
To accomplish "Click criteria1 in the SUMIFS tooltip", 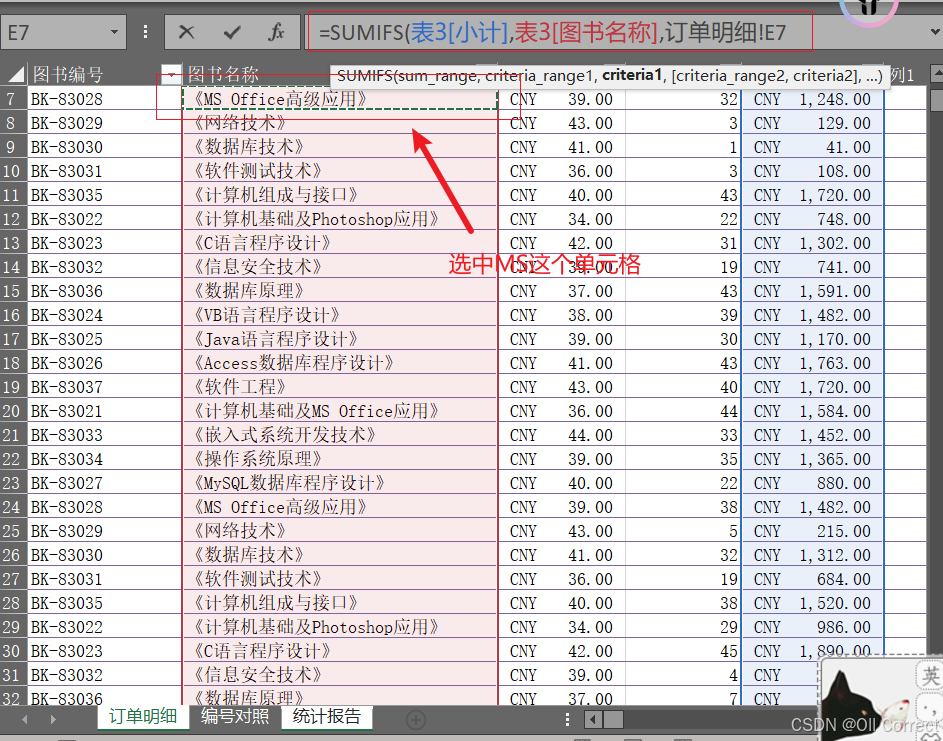I will [x=632, y=75].
